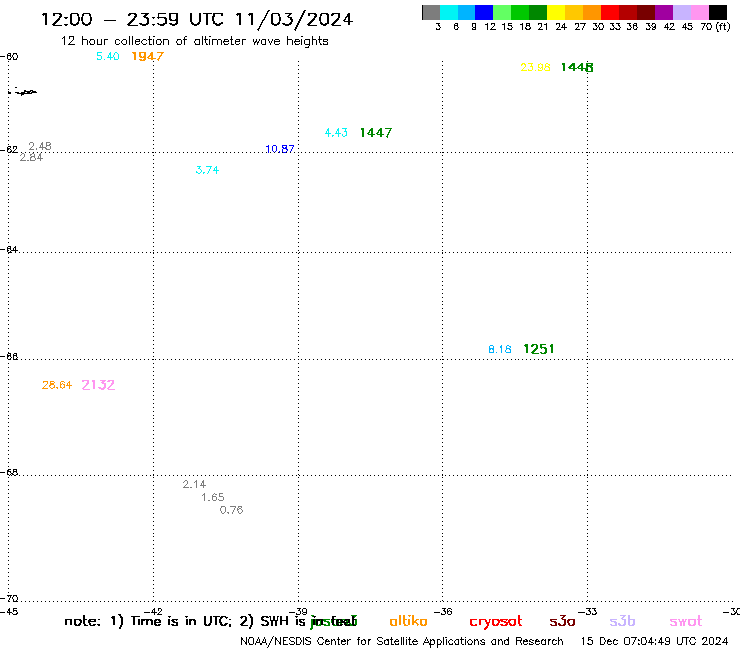
Task: Pick the lavender swatch in the color bar
Action: 681,12
